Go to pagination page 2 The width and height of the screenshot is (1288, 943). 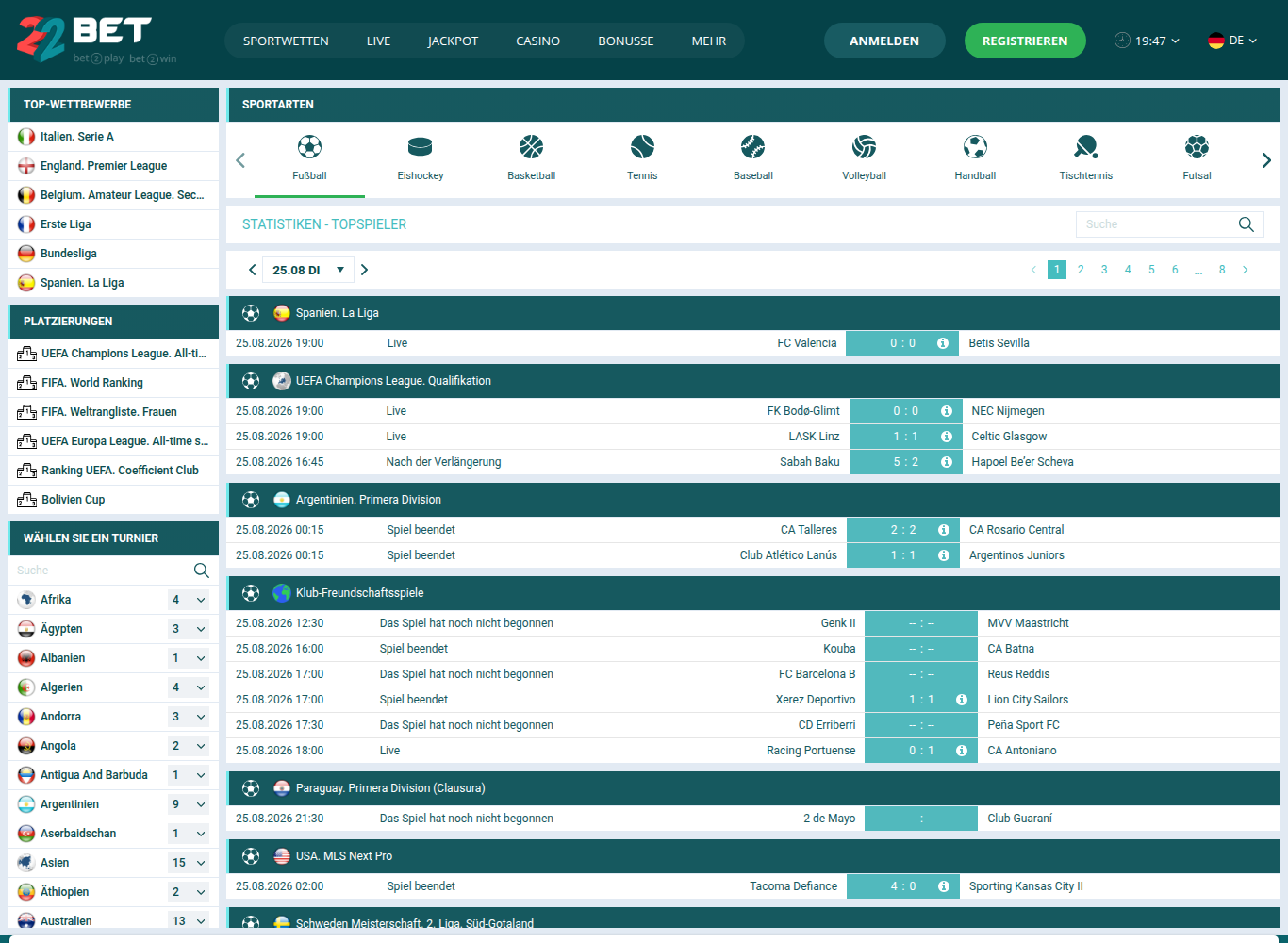1081,270
